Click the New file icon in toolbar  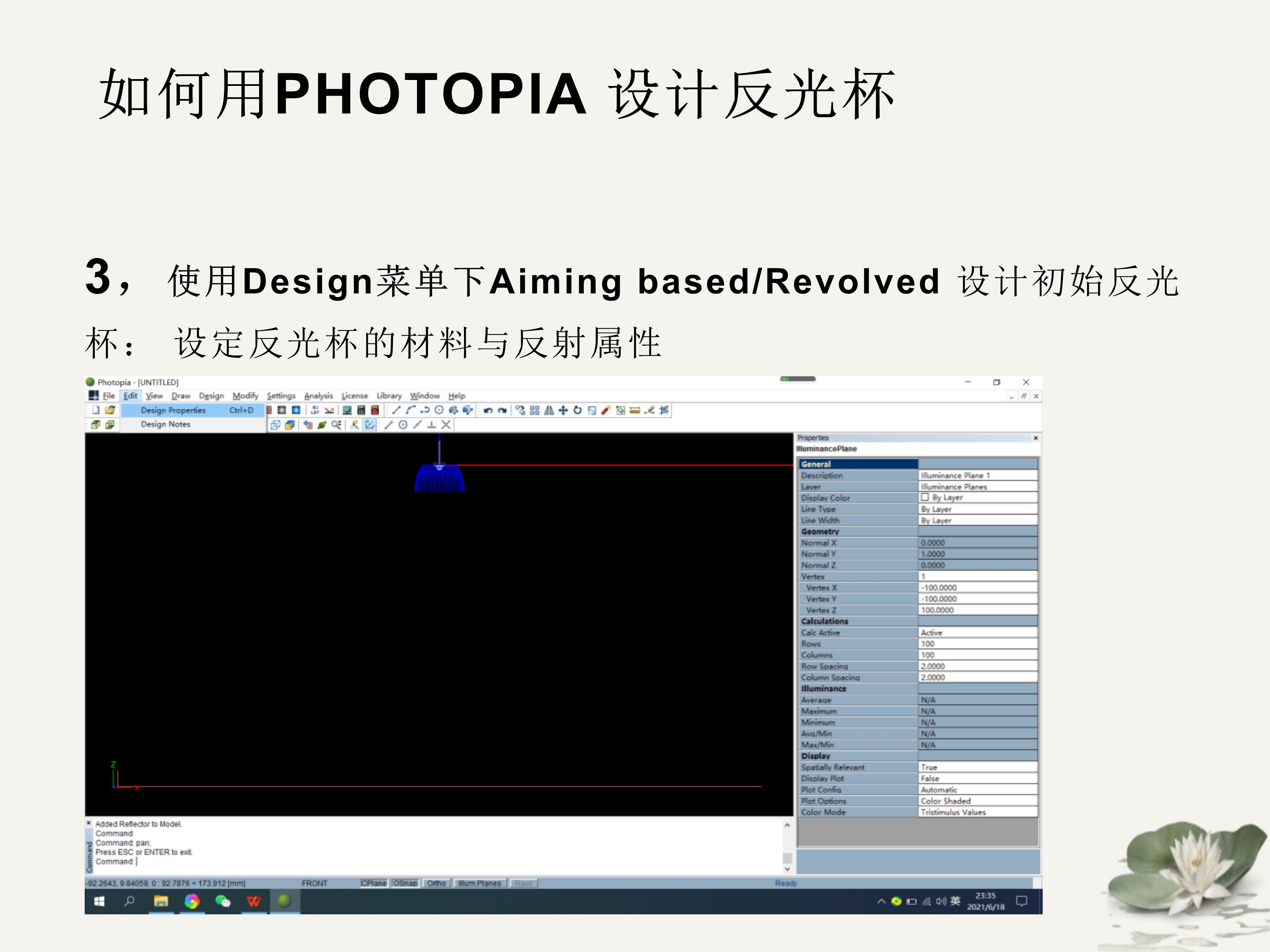pos(96,410)
